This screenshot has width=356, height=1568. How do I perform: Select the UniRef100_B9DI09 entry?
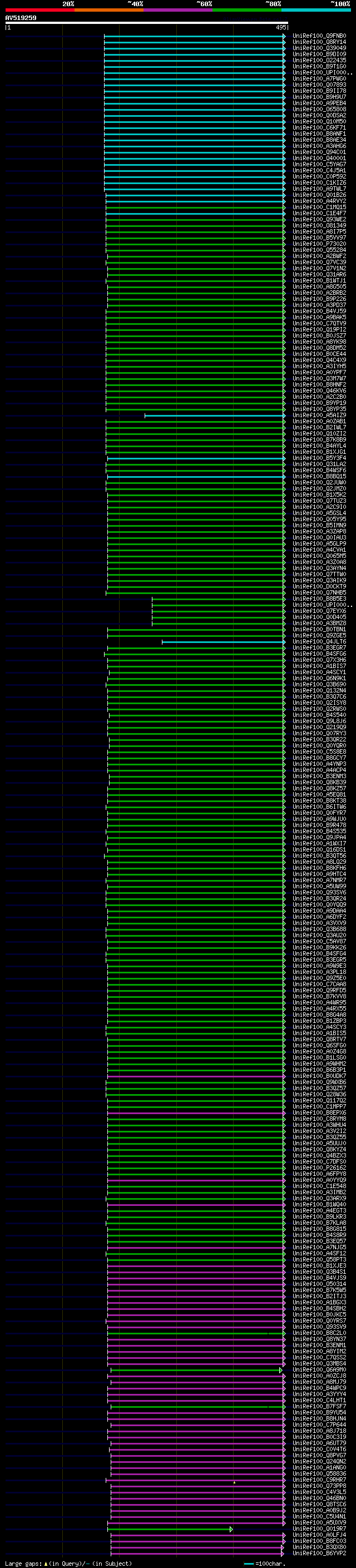319,54
